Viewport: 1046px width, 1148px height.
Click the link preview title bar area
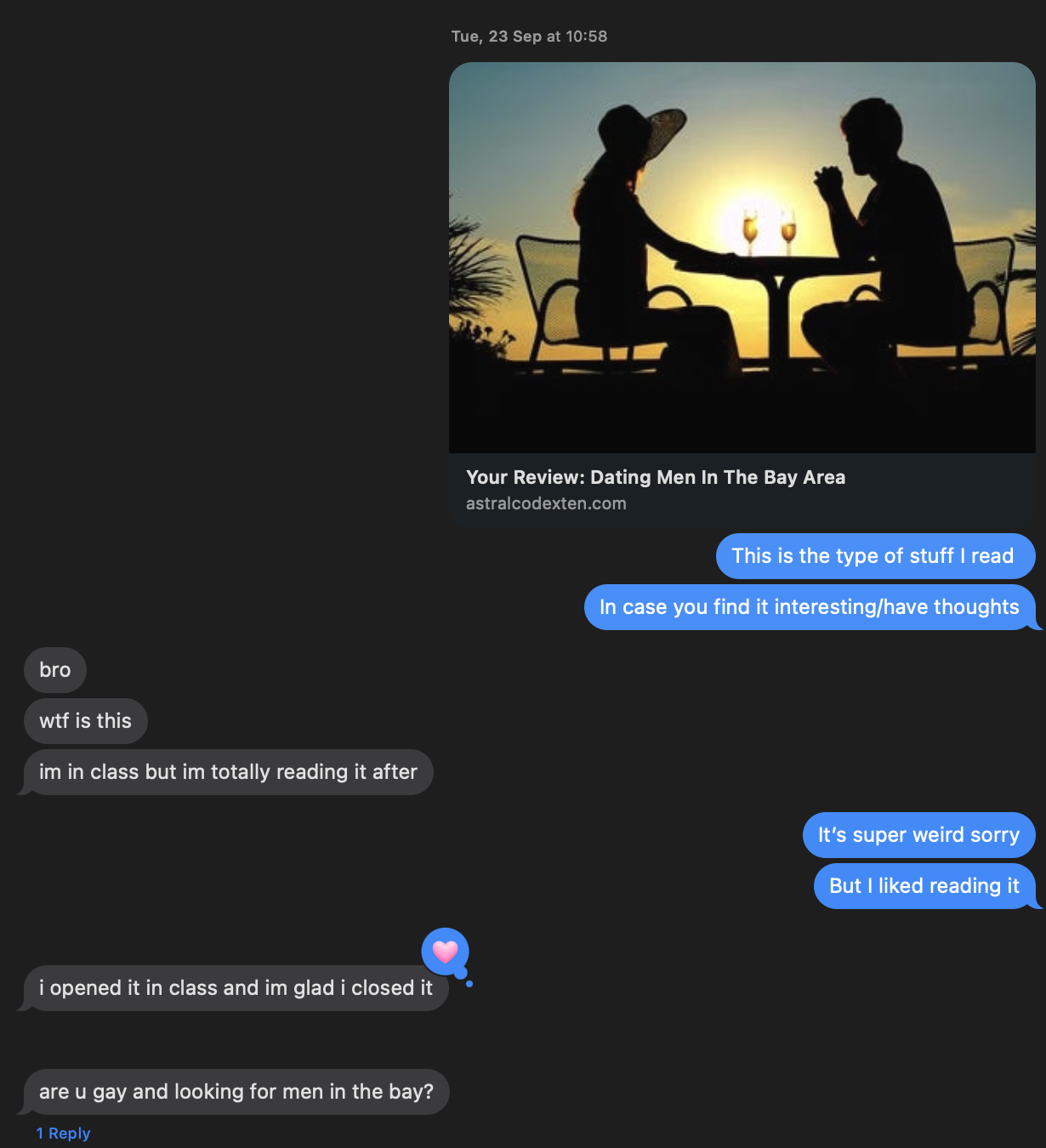pos(742,491)
